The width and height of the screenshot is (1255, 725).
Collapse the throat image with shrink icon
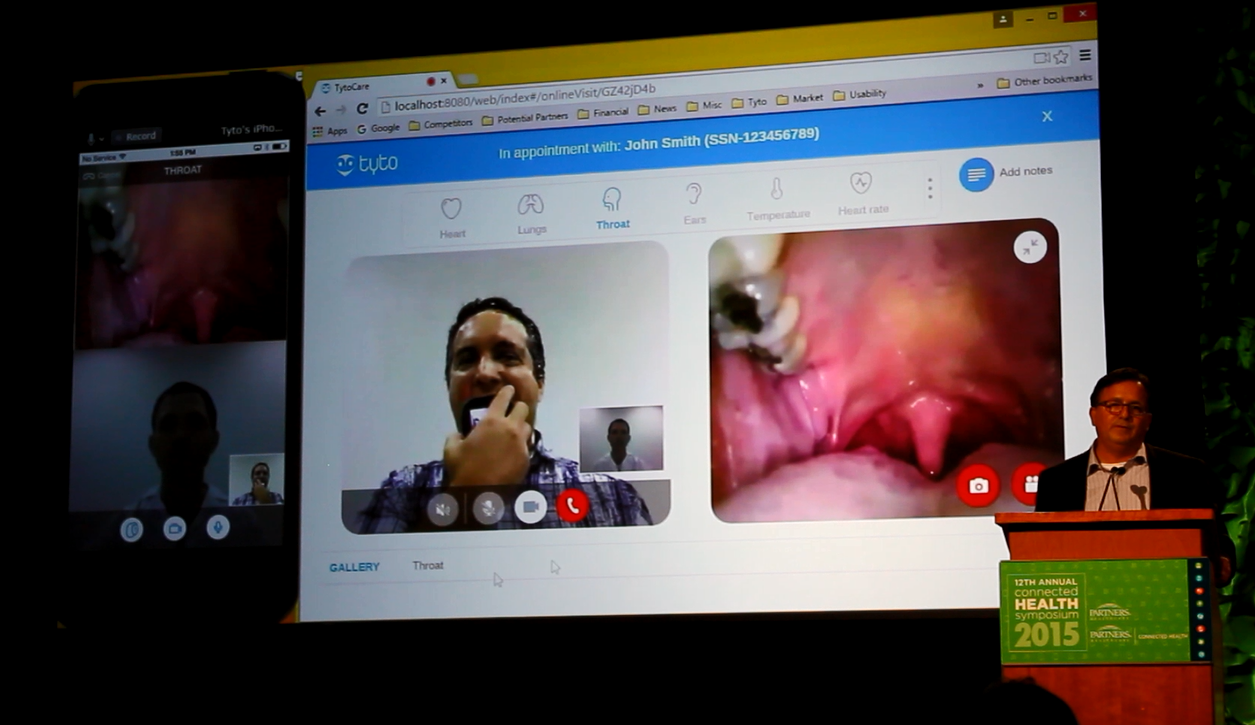tap(1029, 247)
